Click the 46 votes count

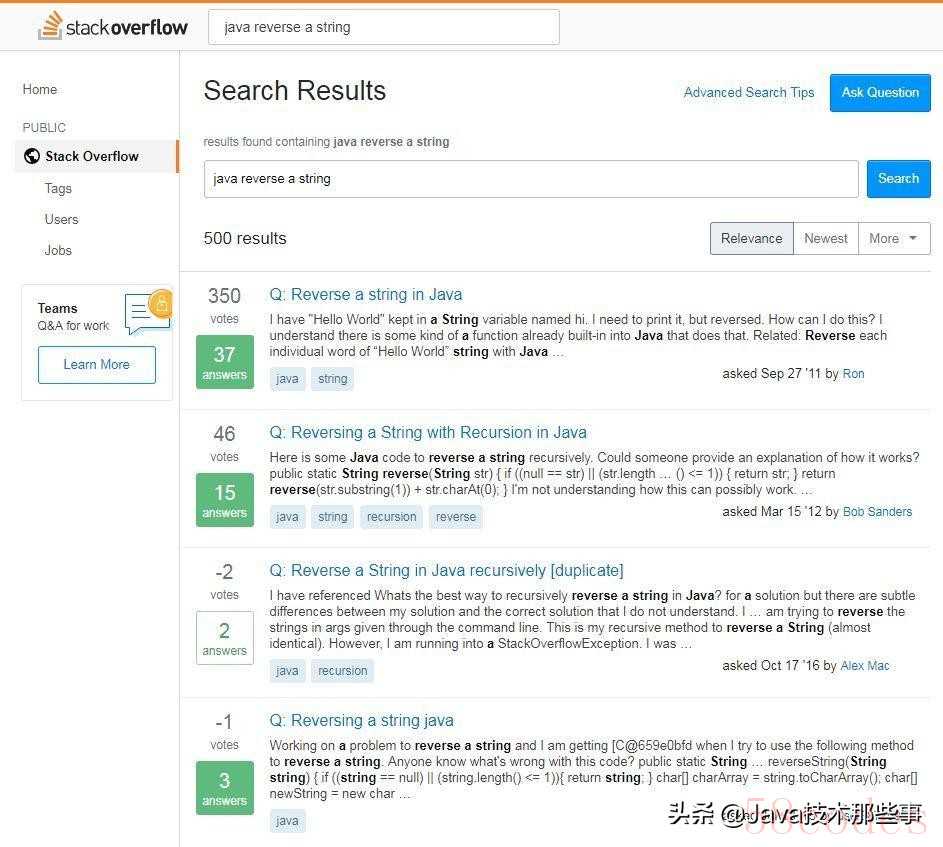224,434
